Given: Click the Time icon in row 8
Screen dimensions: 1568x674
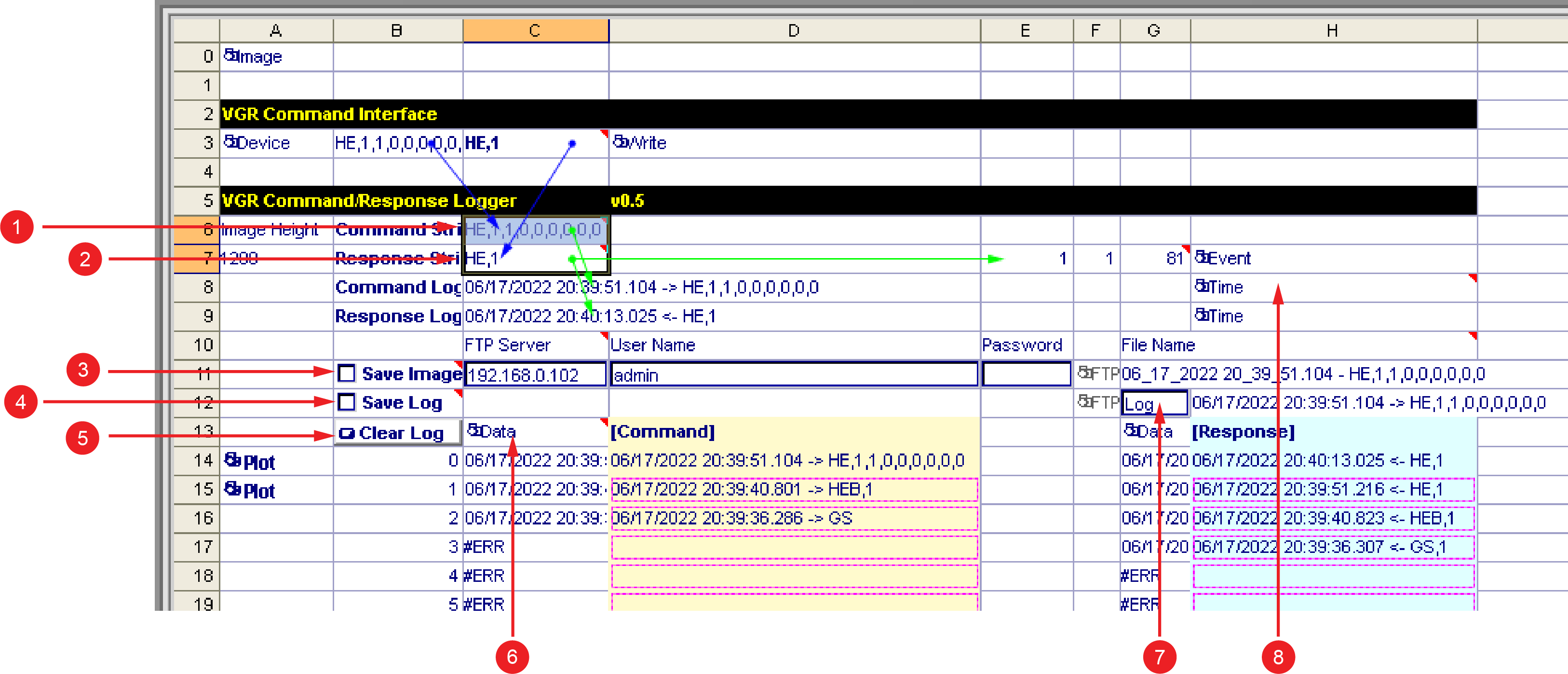Looking at the screenshot, I should (x=1202, y=286).
